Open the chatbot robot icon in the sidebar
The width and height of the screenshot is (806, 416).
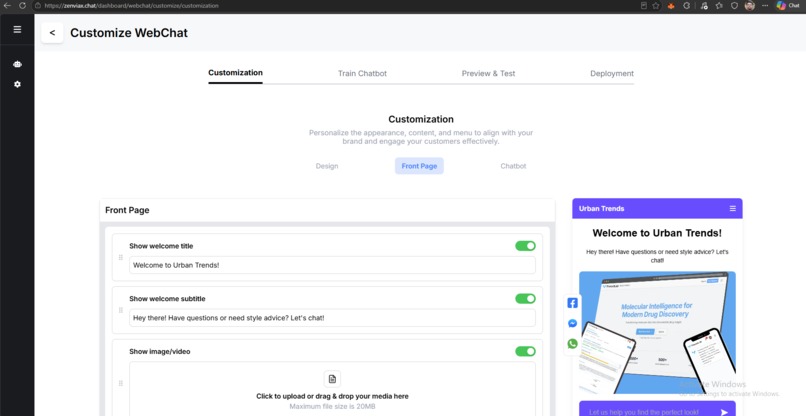coord(17,64)
